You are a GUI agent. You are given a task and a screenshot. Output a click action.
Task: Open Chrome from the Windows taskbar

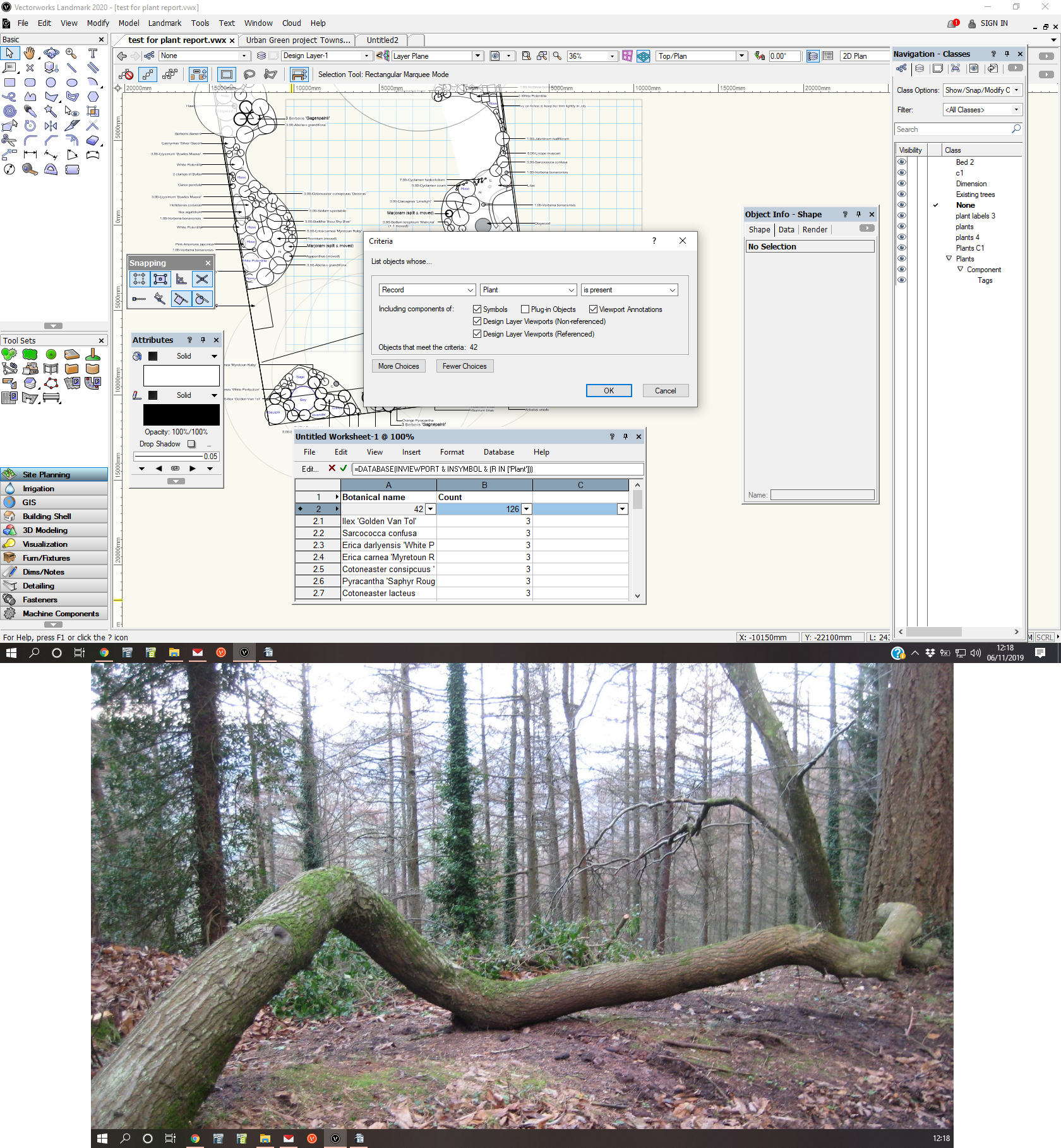point(104,652)
